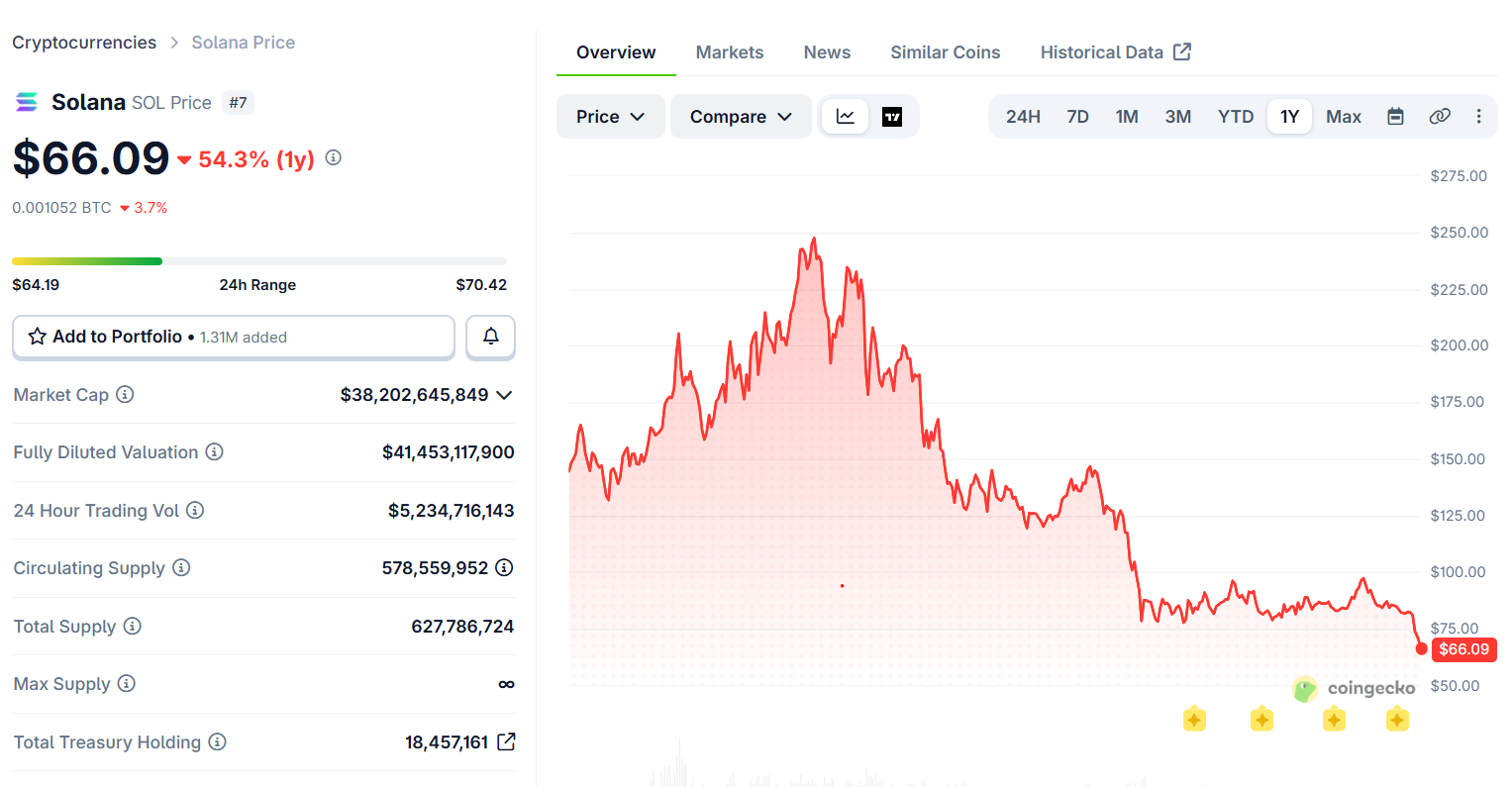Click the $250.00 axis label
Viewport: 1512px width, 787px height.
(1459, 233)
